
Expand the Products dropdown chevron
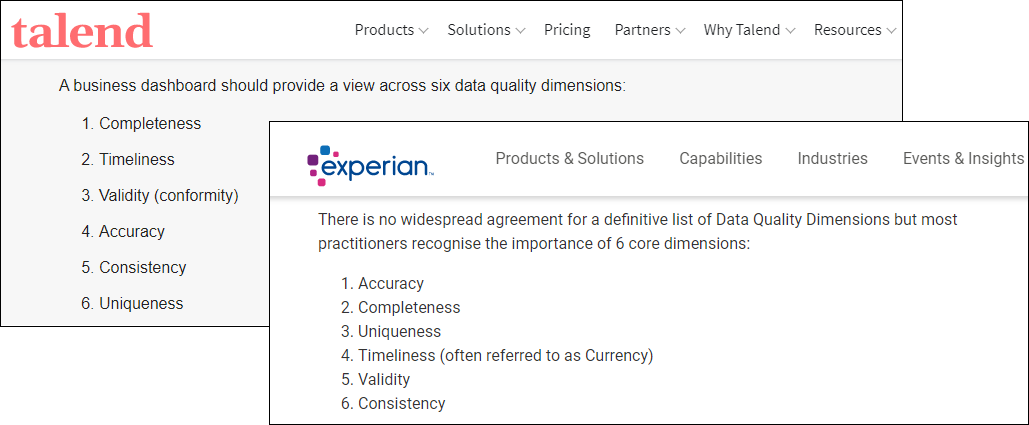point(424,31)
